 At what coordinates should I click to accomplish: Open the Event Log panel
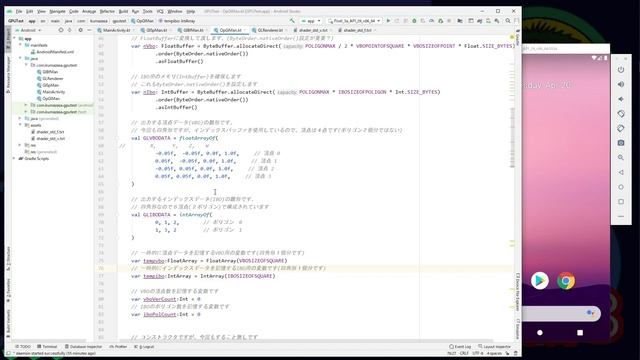coord(460,347)
